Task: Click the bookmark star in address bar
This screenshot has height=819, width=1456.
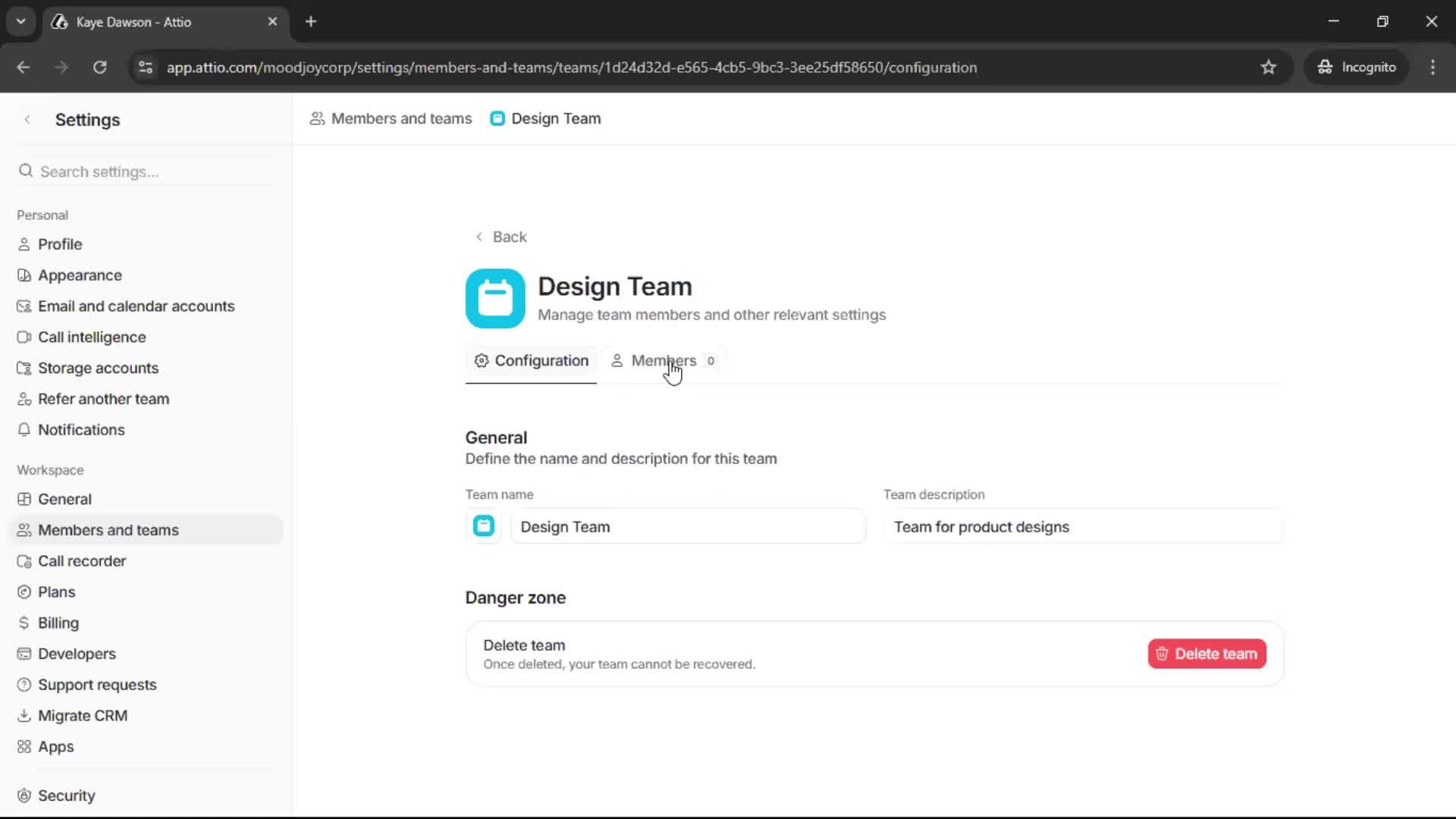Action: 1269,67
